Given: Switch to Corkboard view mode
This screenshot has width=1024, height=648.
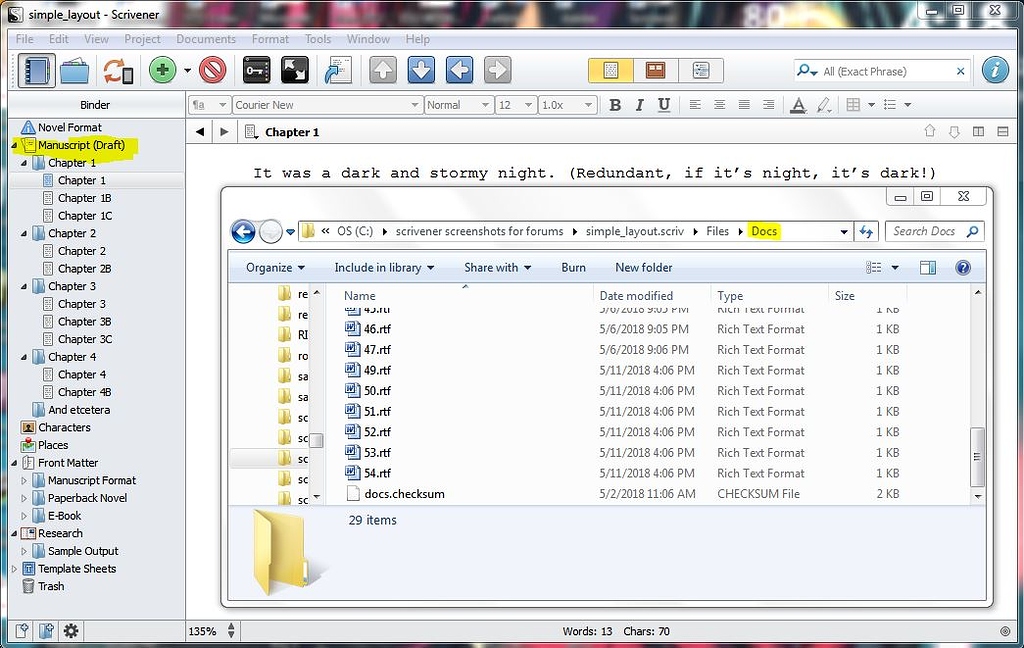Looking at the screenshot, I should pos(654,70).
